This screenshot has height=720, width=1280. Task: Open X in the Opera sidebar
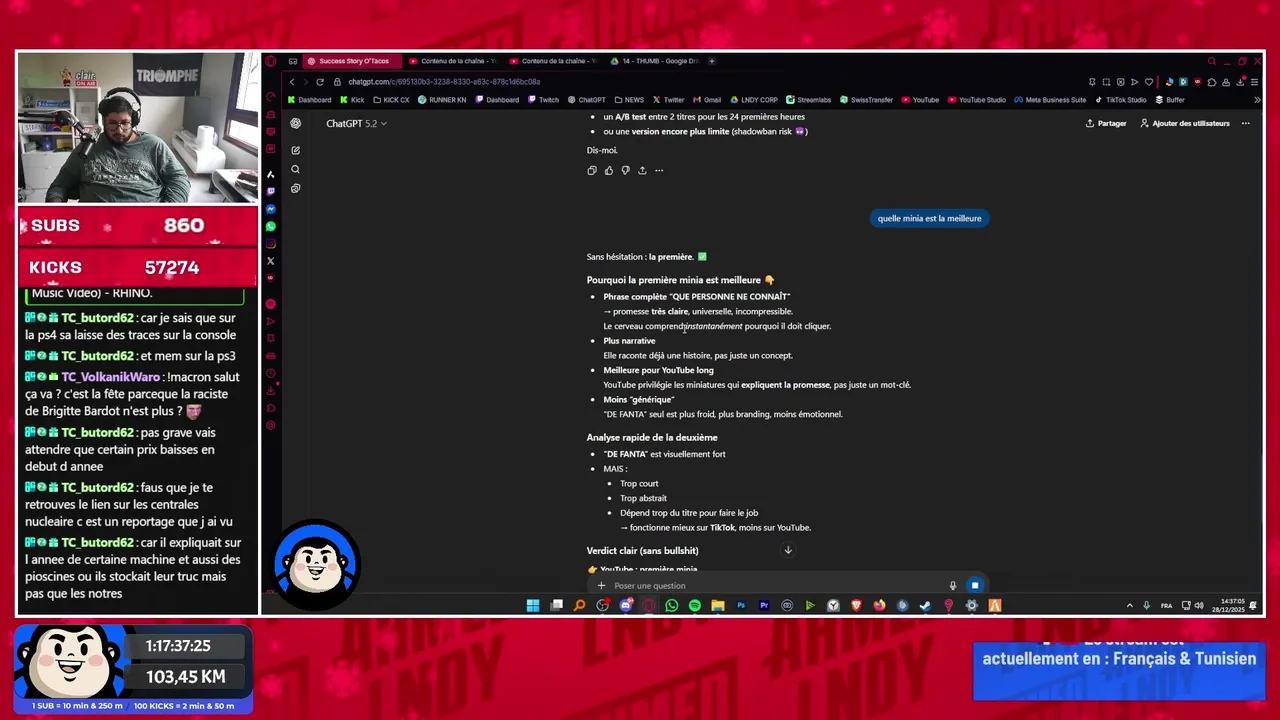[270, 261]
